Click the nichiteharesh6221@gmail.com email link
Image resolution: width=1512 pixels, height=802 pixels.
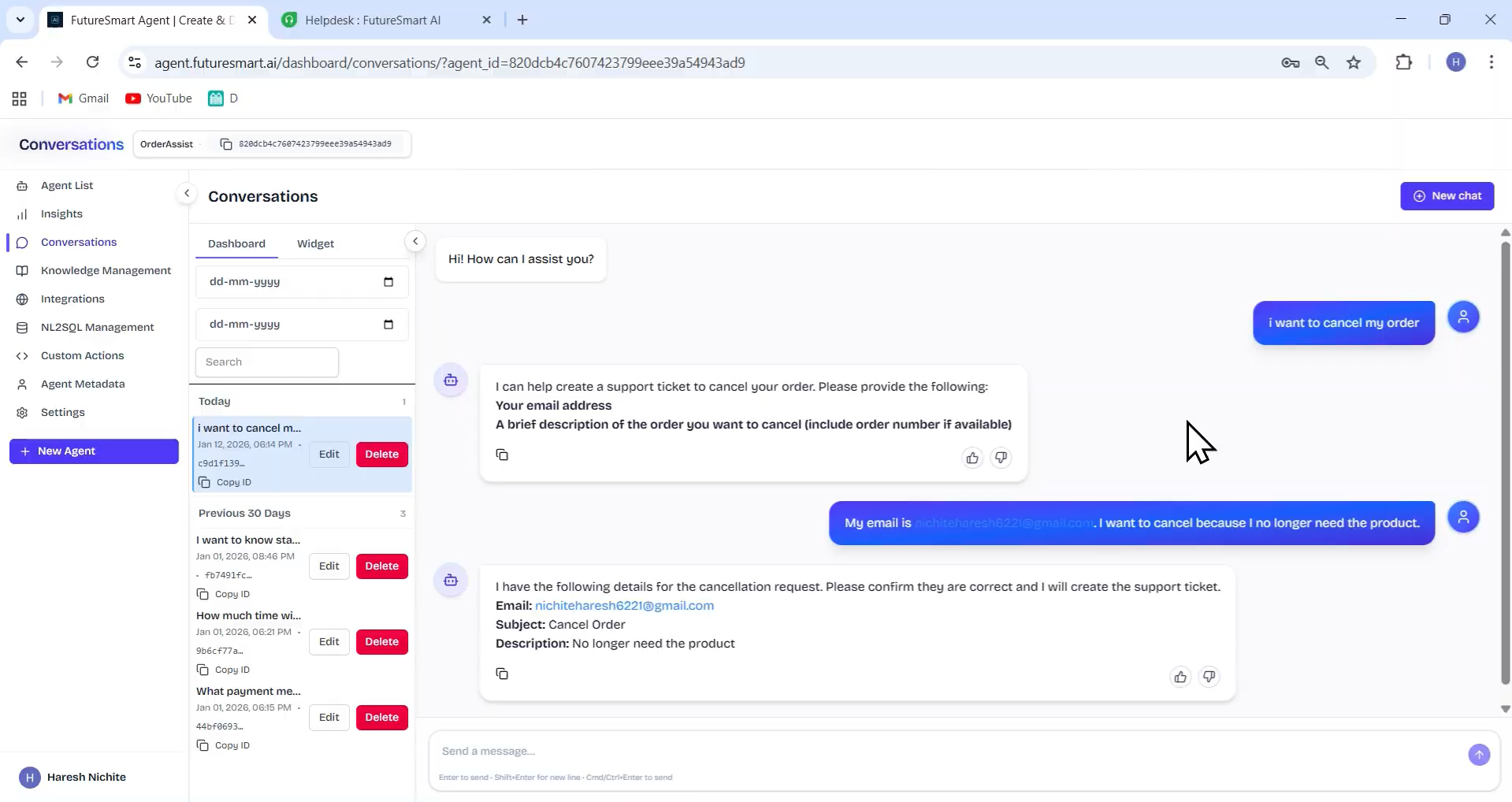(624, 605)
